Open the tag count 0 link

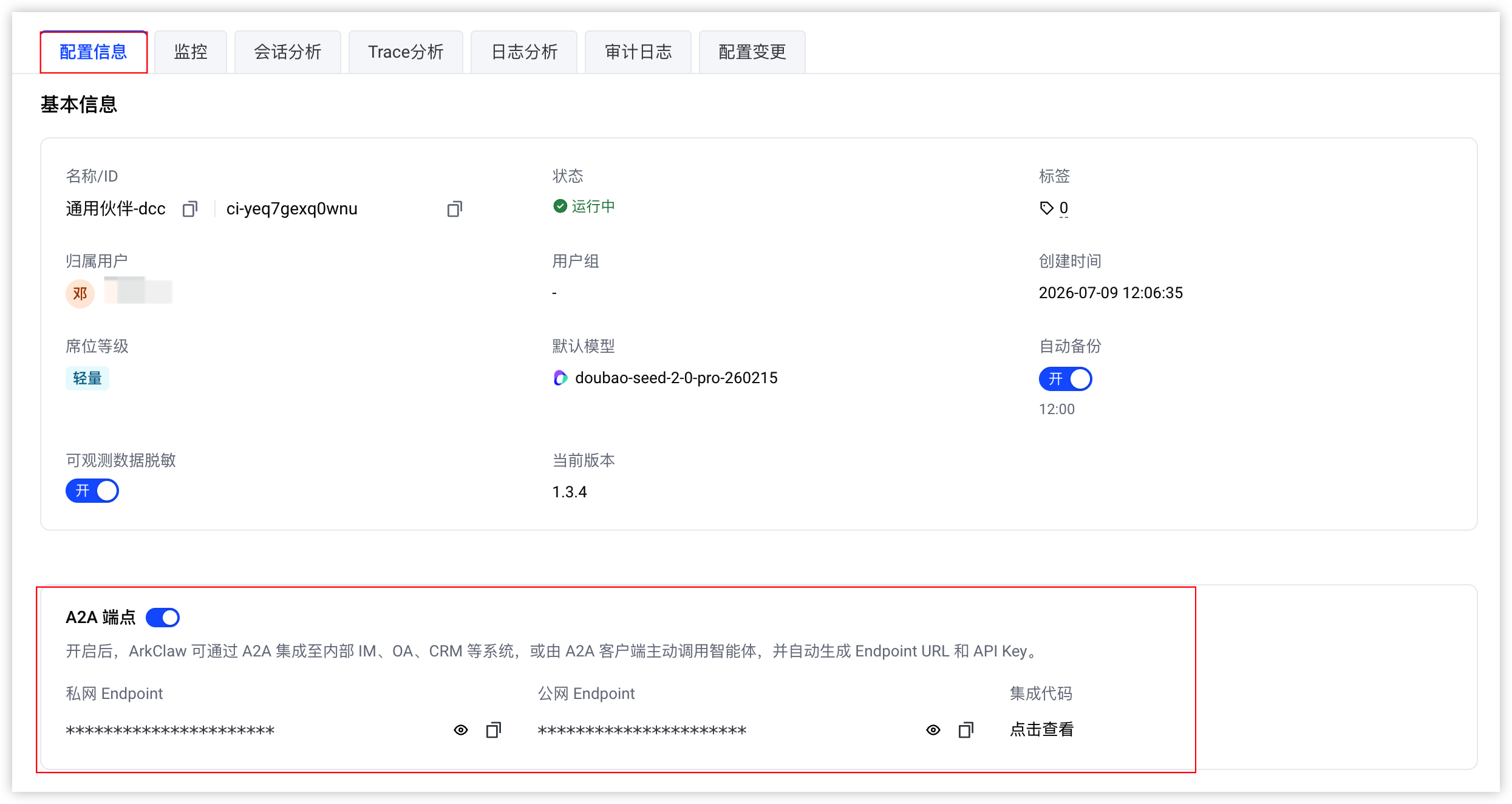[x=1064, y=208]
